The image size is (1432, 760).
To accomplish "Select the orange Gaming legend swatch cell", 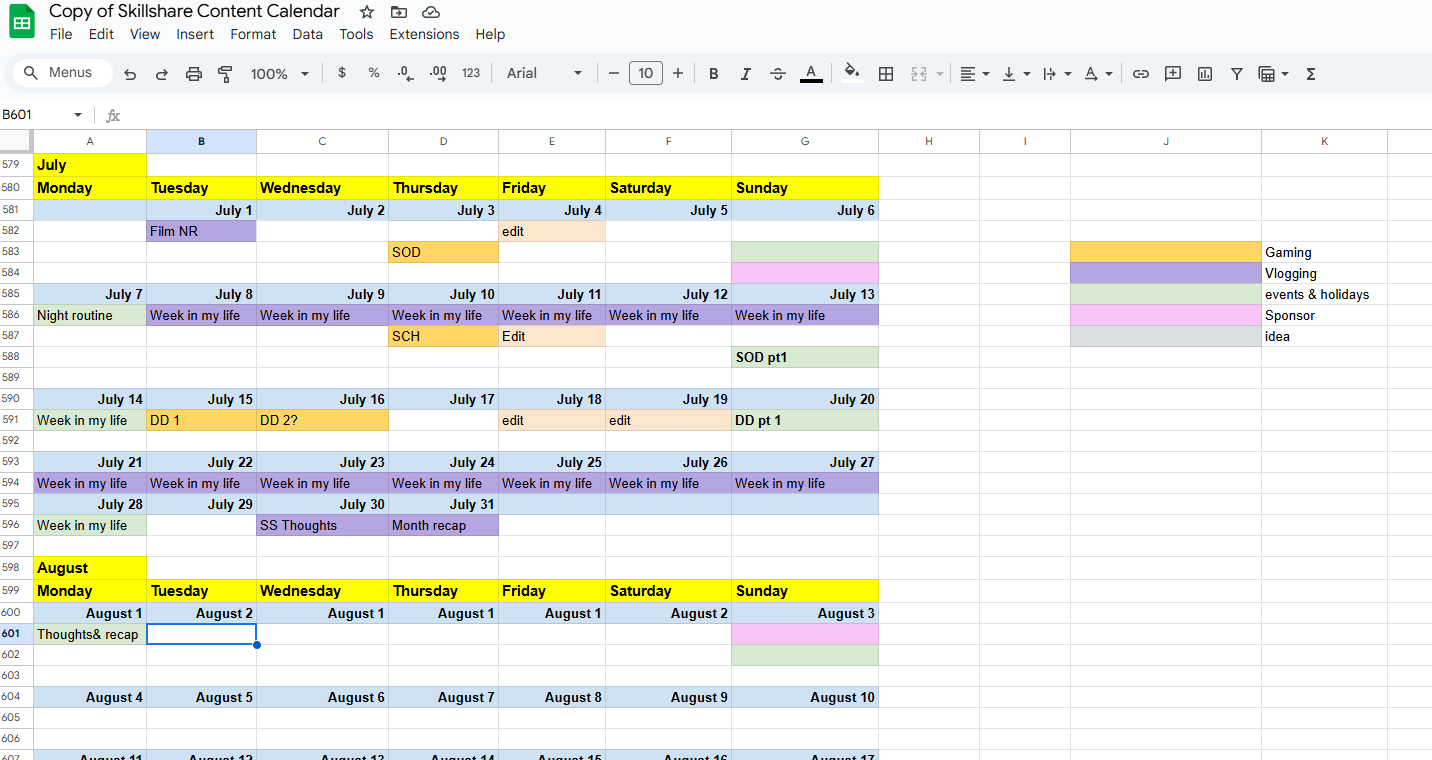I will click(x=1166, y=252).
